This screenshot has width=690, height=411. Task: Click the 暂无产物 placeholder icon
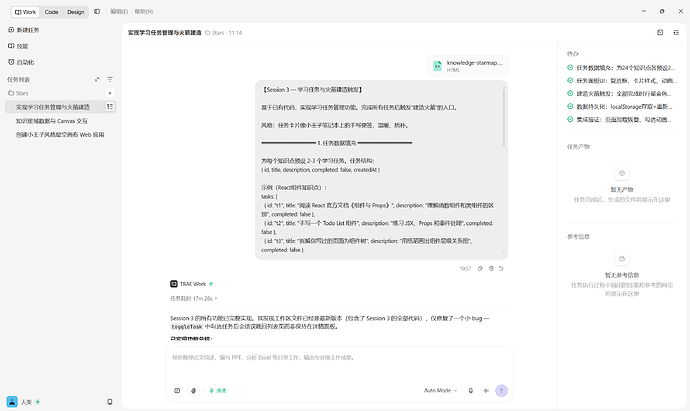point(622,173)
